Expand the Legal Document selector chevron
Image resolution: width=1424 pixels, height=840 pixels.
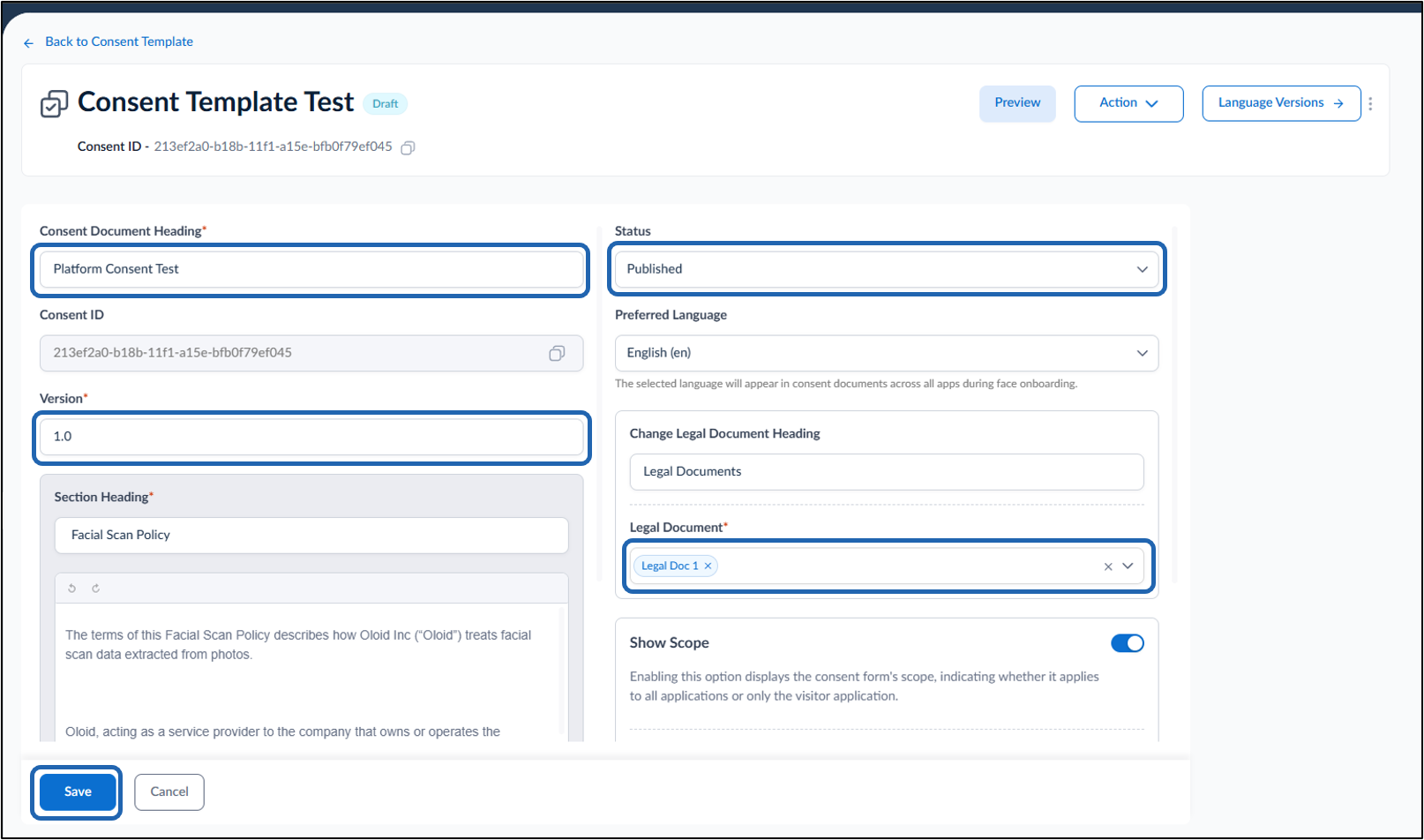click(x=1128, y=566)
